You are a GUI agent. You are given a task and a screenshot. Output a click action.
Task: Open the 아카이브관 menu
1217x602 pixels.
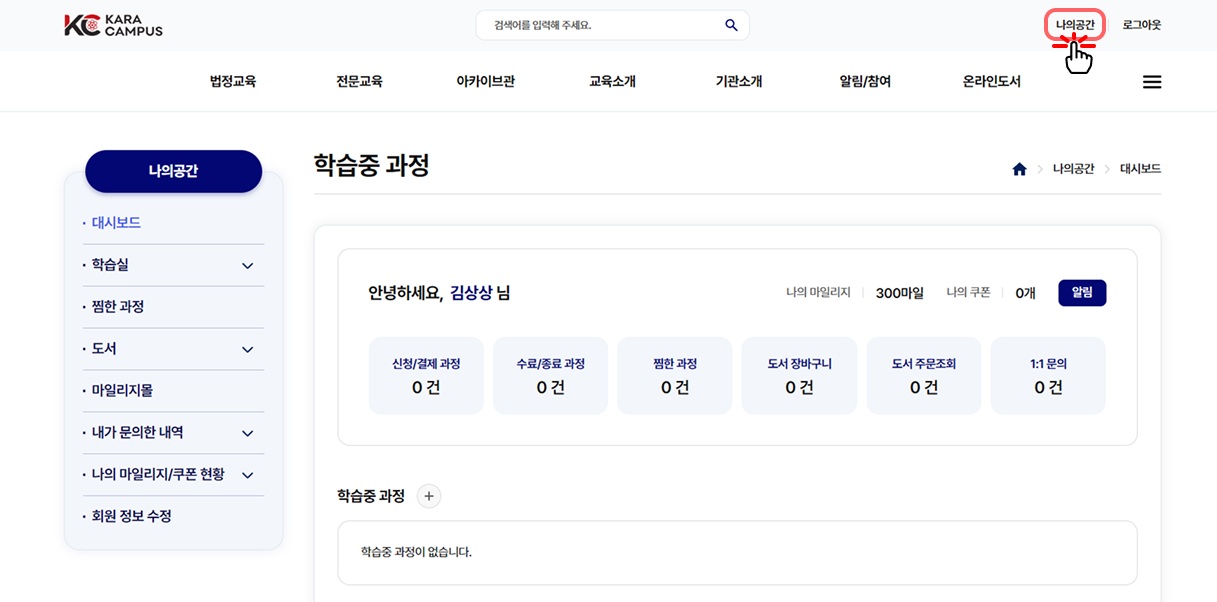pos(485,82)
